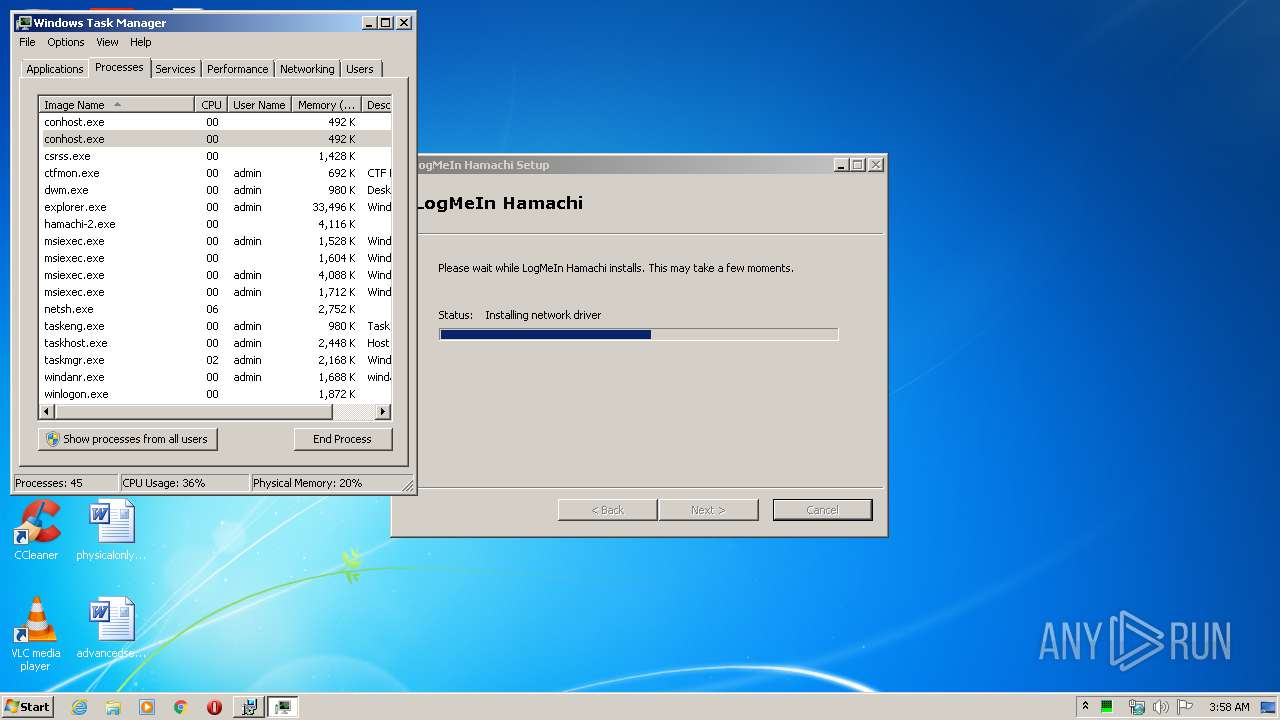Sort processes by Description column
1280x720 pixels.
click(x=377, y=104)
